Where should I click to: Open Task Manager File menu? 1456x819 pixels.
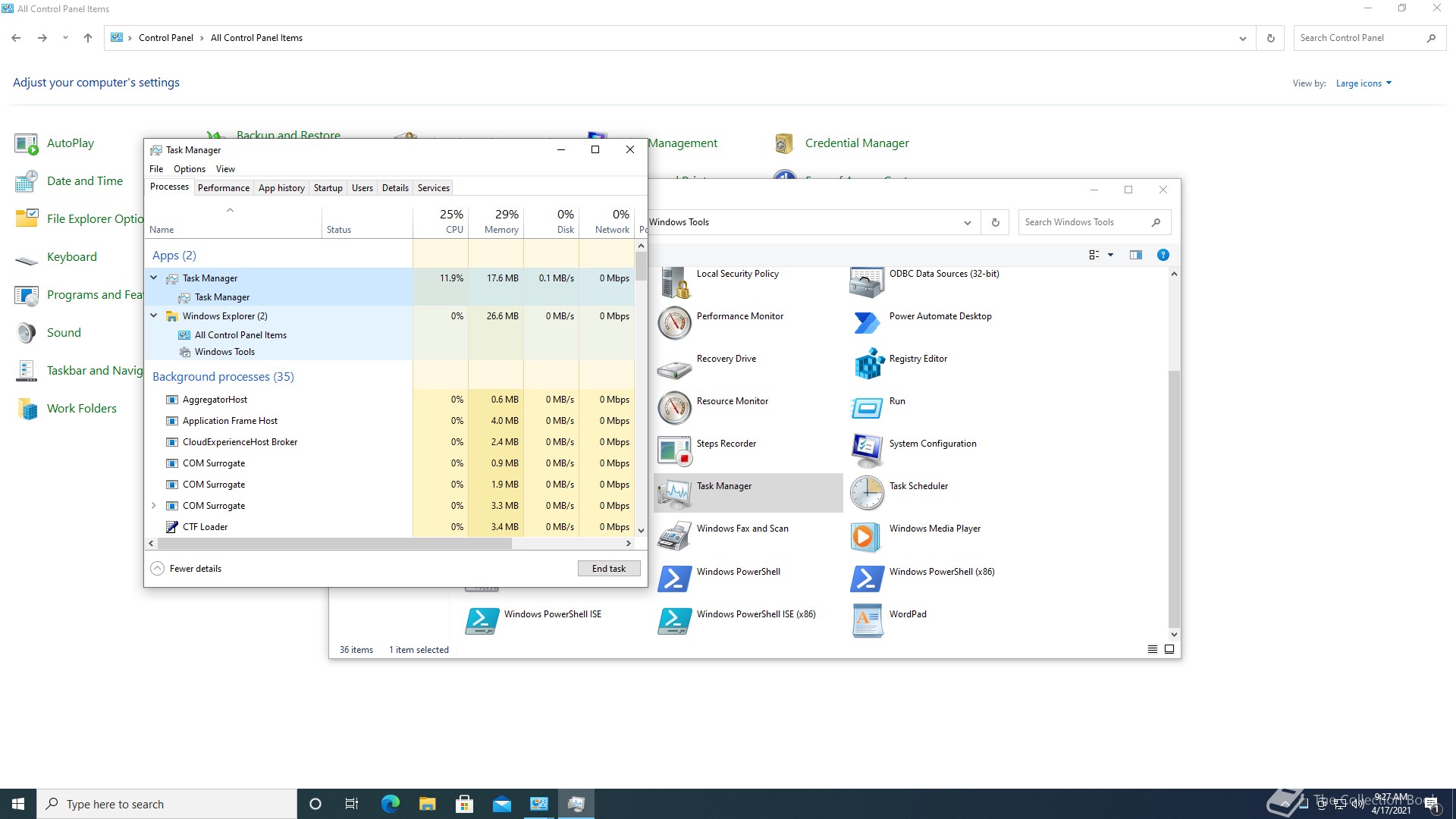point(156,169)
